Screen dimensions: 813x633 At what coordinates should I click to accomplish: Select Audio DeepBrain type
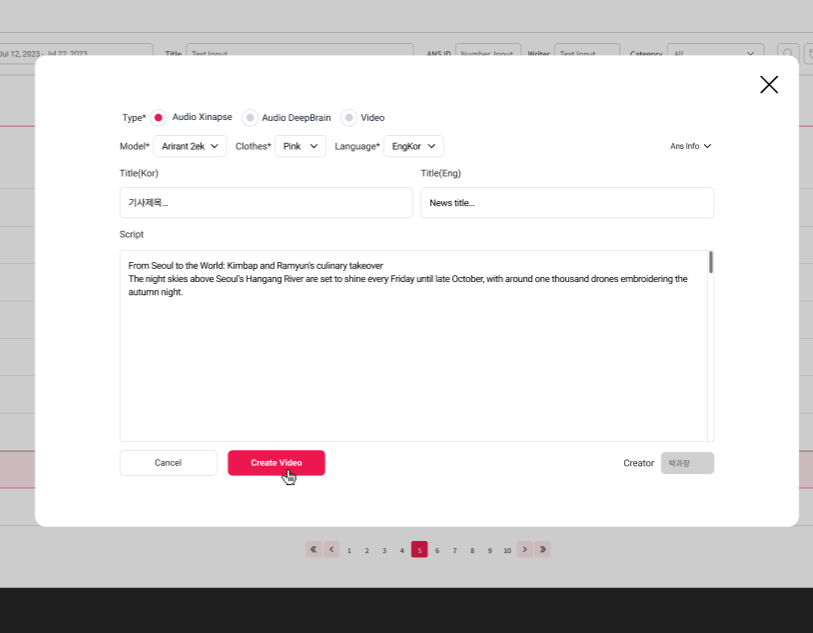(250, 118)
